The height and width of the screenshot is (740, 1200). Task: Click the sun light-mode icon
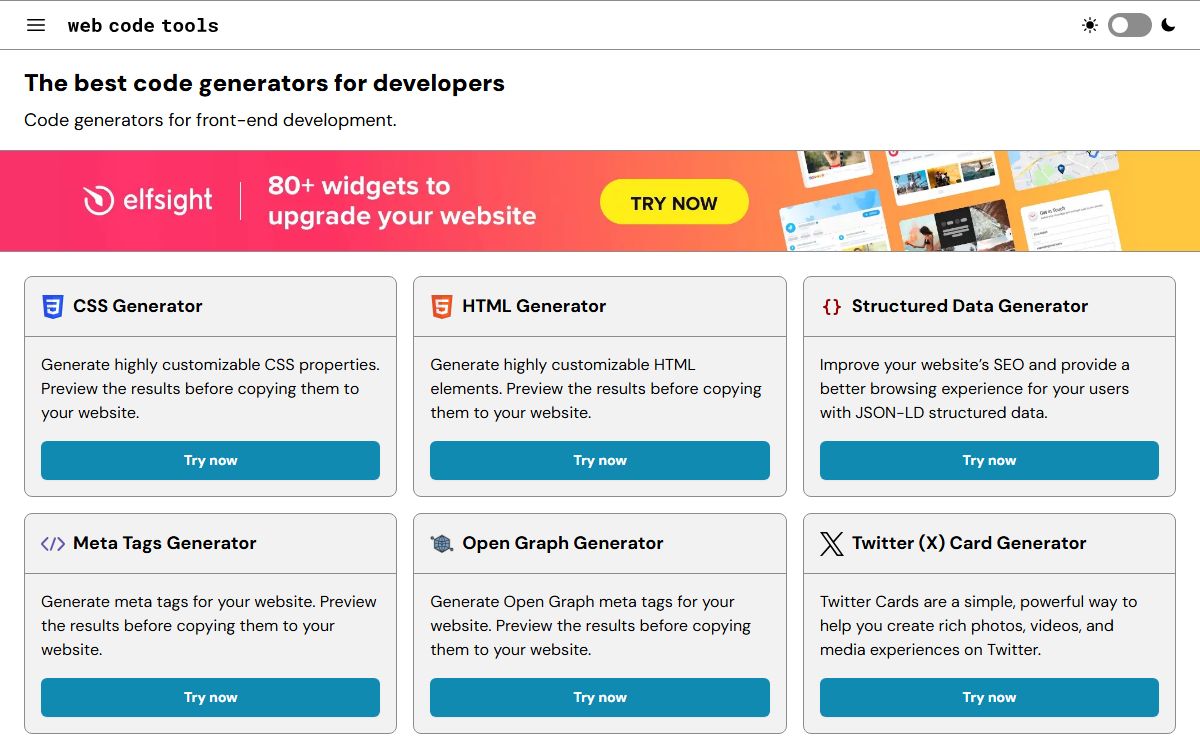click(x=1090, y=25)
